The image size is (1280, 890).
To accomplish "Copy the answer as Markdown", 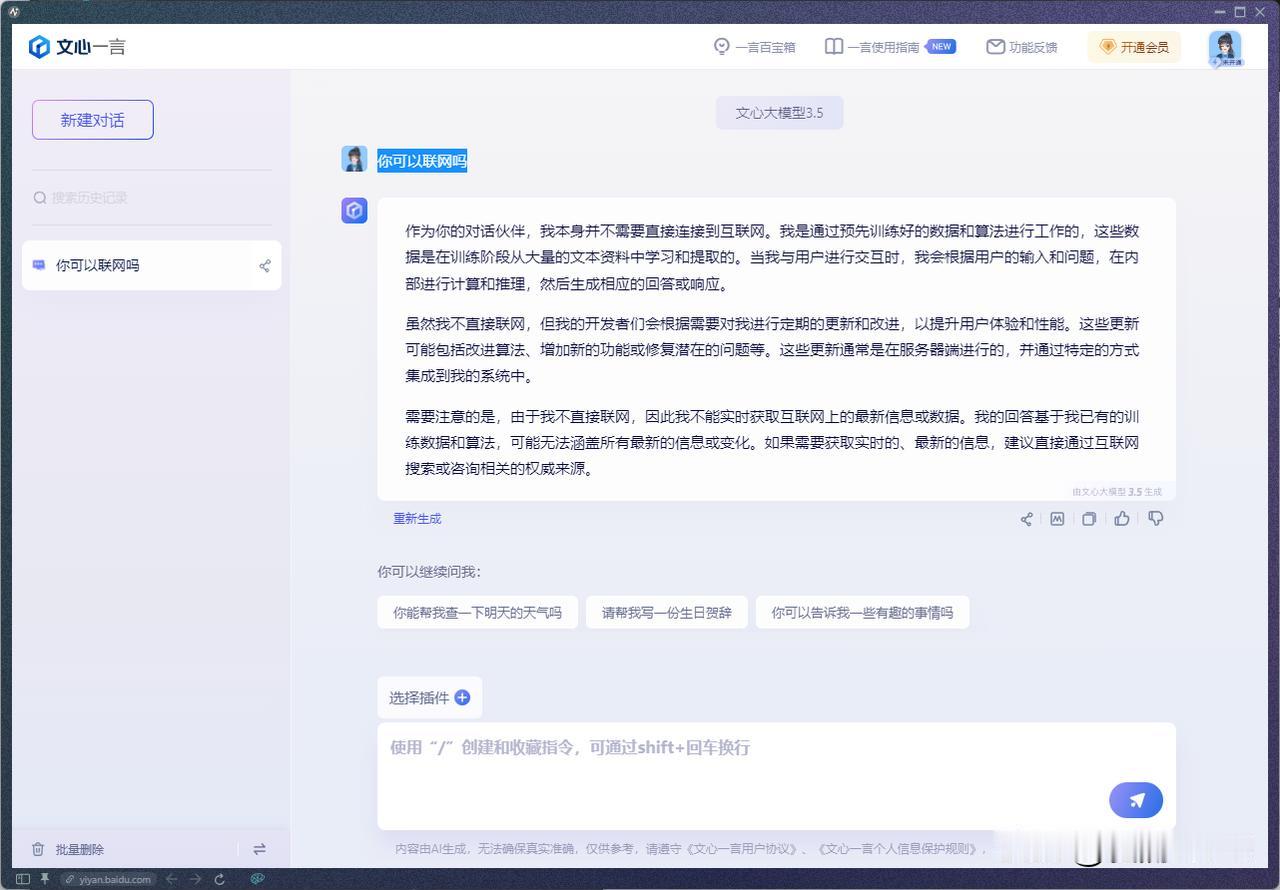I will tap(1057, 519).
